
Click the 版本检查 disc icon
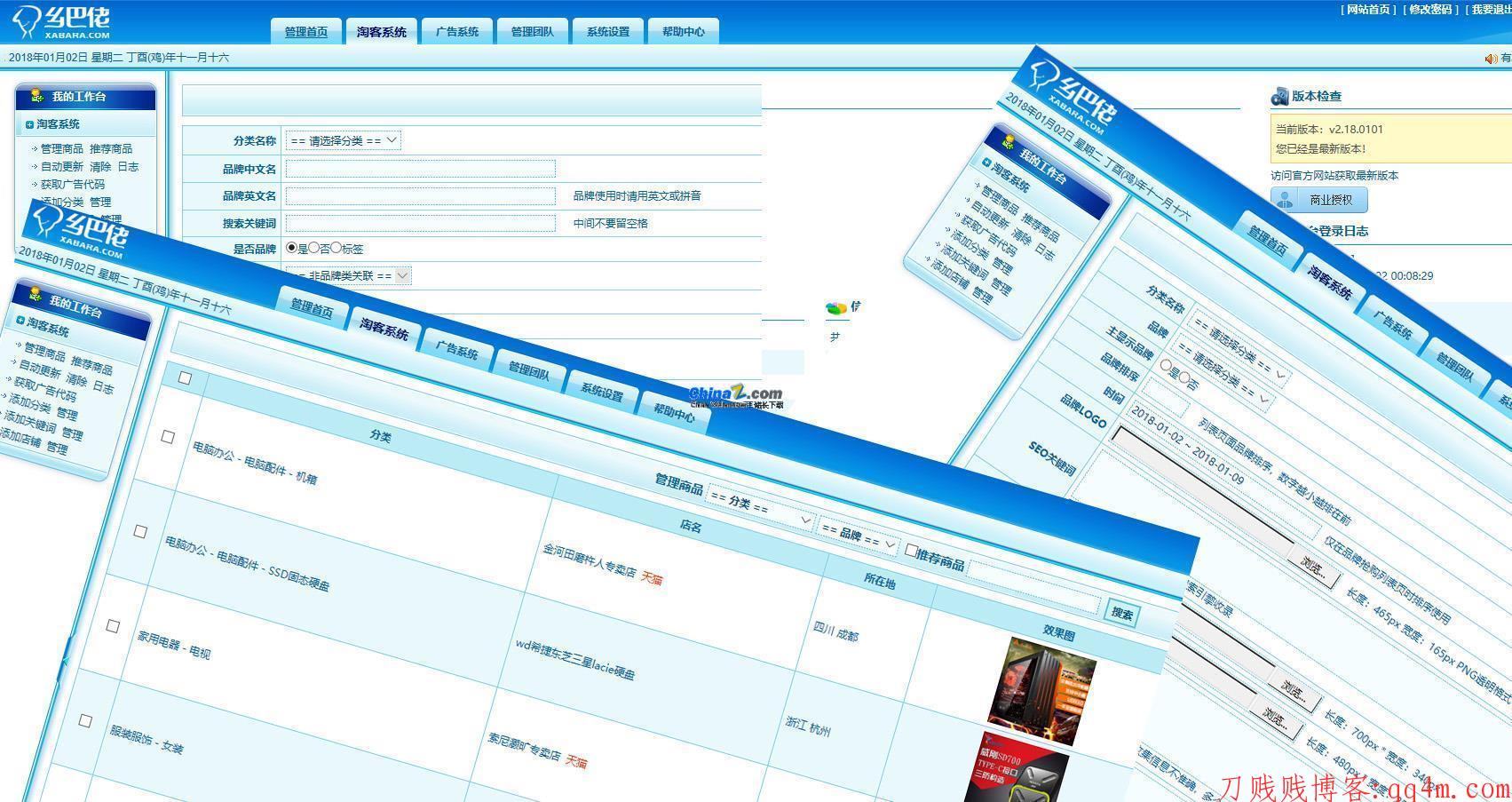tap(1279, 97)
